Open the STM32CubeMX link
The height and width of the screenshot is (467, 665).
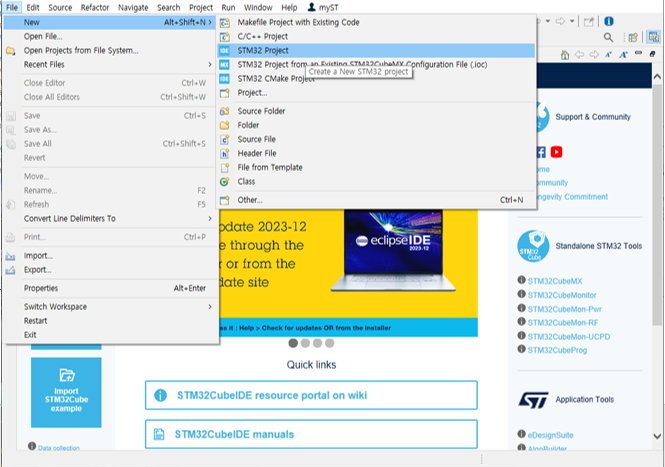click(x=555, y=281)
